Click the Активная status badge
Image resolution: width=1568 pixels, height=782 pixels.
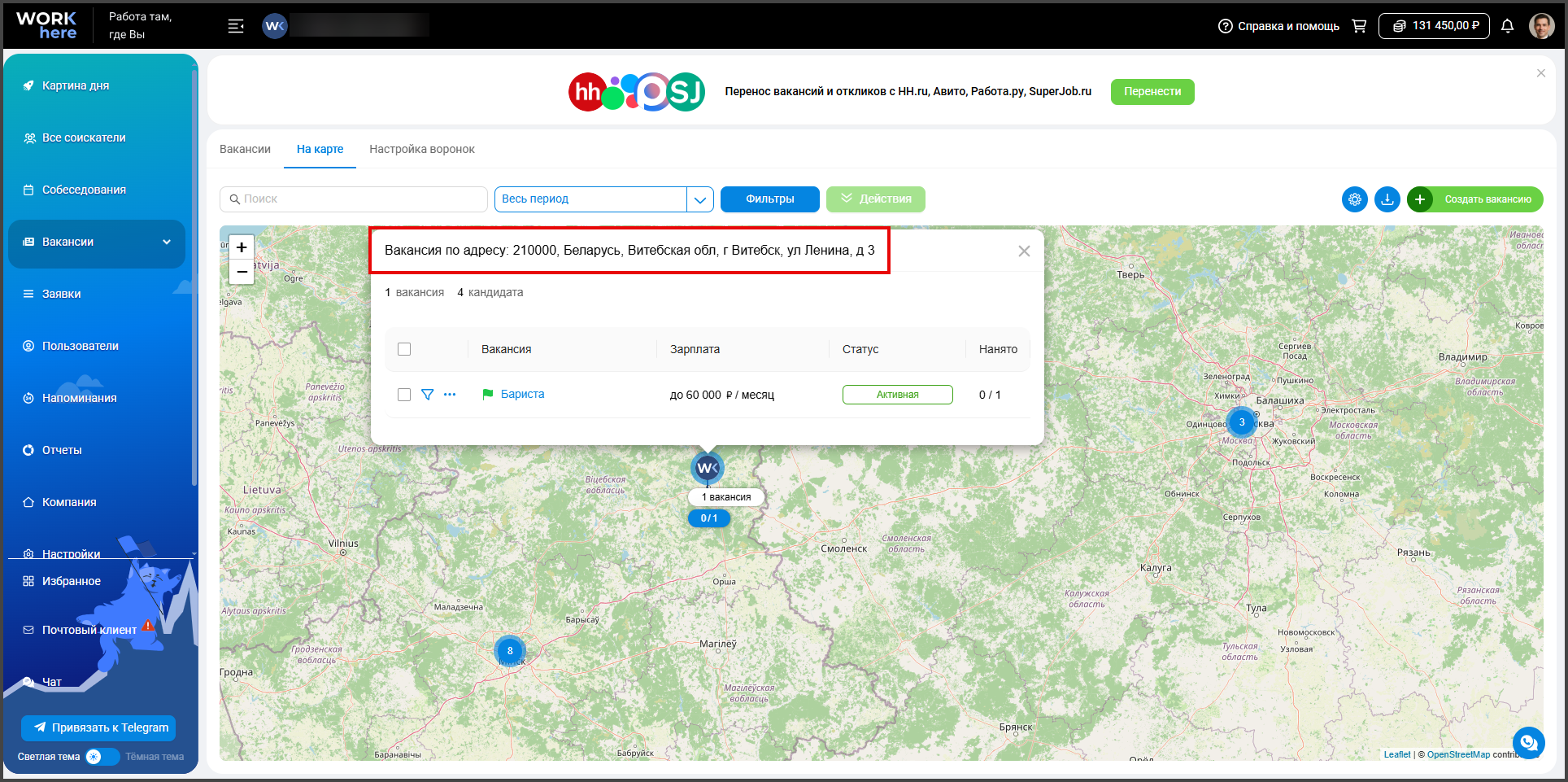[x=898, y=395]
